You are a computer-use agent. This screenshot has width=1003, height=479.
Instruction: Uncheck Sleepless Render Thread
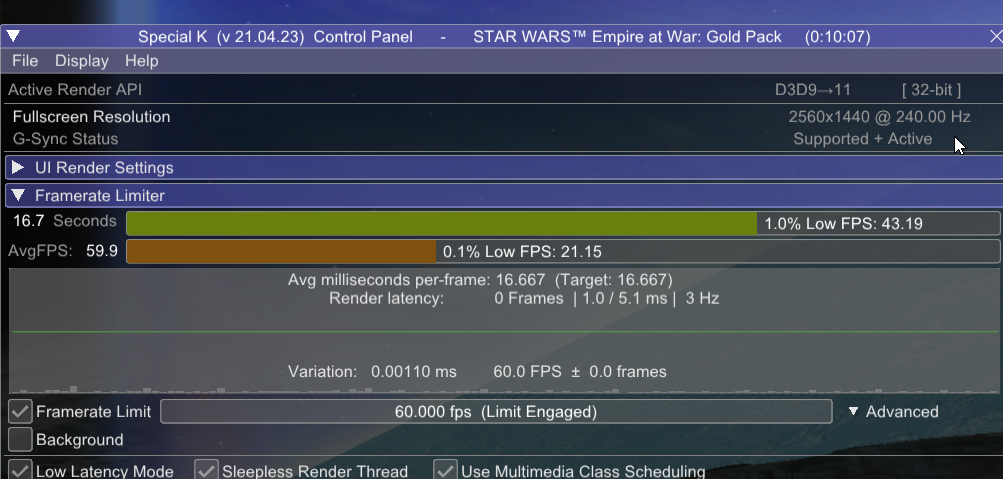(206, 471)
